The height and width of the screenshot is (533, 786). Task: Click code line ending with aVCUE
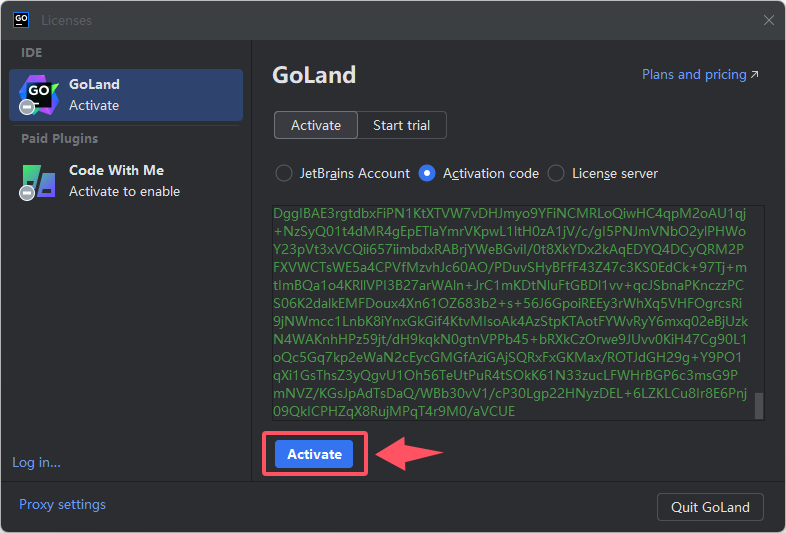pyautogui.click(x=394, y=411)
